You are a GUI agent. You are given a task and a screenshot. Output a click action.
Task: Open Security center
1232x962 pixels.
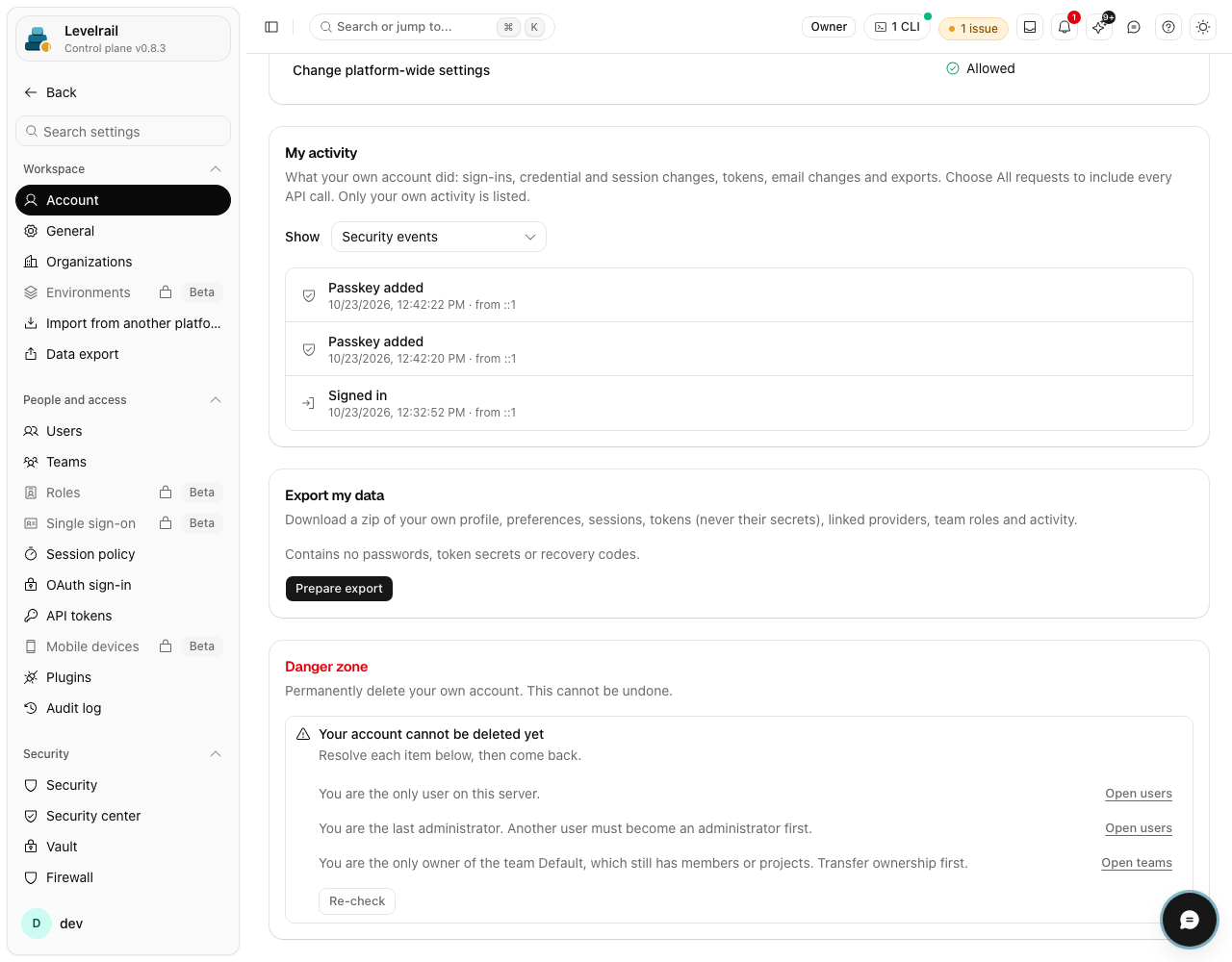123,816
